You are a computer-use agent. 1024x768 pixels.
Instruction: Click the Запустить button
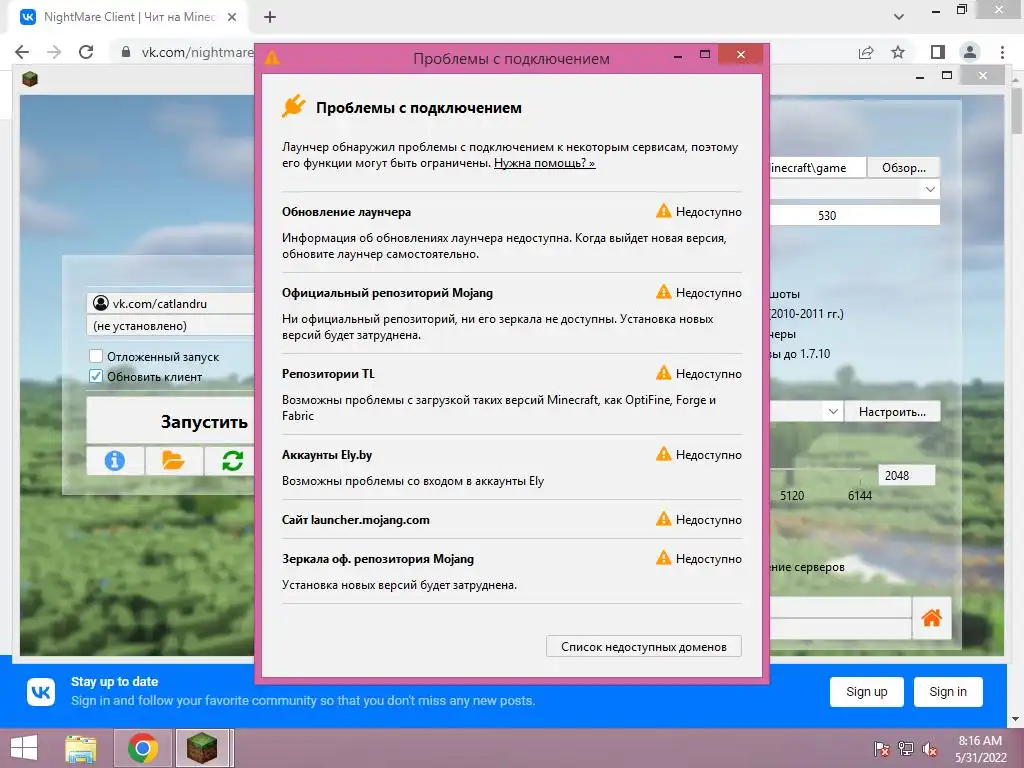[171, 421]
